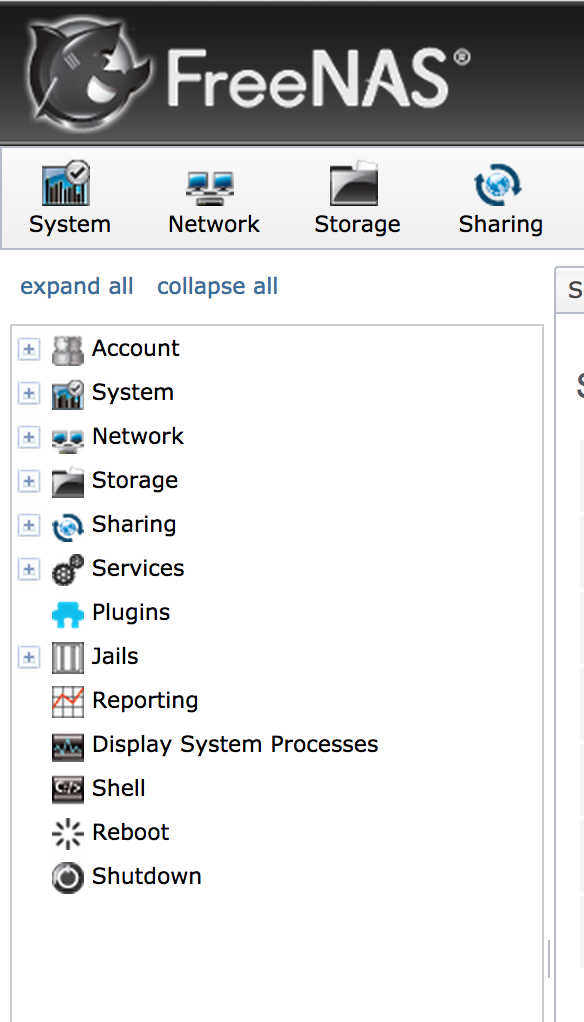This screenshot has width=584, height=1022.
Task: Open Sharing from the top toolbar icon
Action: click(x=498, y=185)
